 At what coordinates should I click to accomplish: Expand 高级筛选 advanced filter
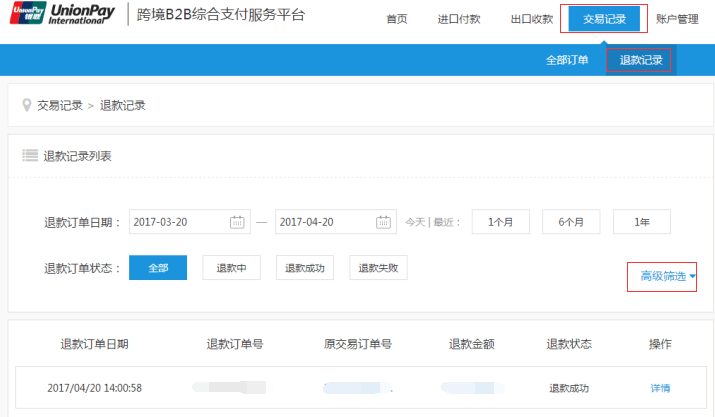(x=668, y=276)
